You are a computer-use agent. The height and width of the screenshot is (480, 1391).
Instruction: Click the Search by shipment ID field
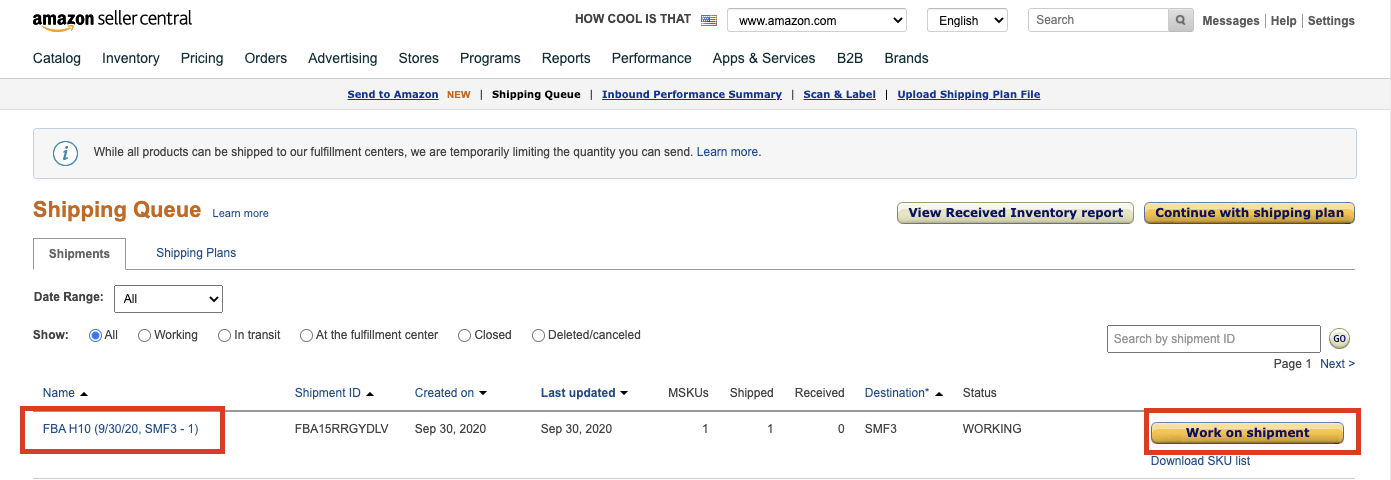(1213, 339)
